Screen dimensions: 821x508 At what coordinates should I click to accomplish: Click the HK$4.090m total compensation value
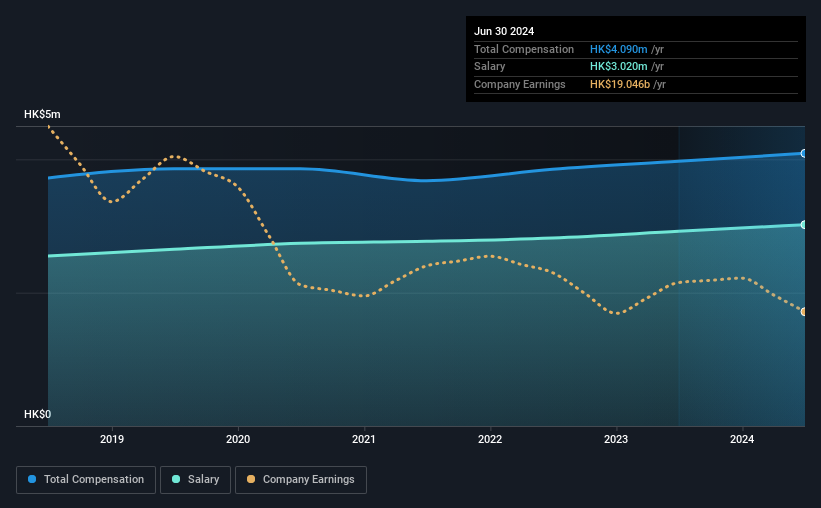click(x=618, y=49)
